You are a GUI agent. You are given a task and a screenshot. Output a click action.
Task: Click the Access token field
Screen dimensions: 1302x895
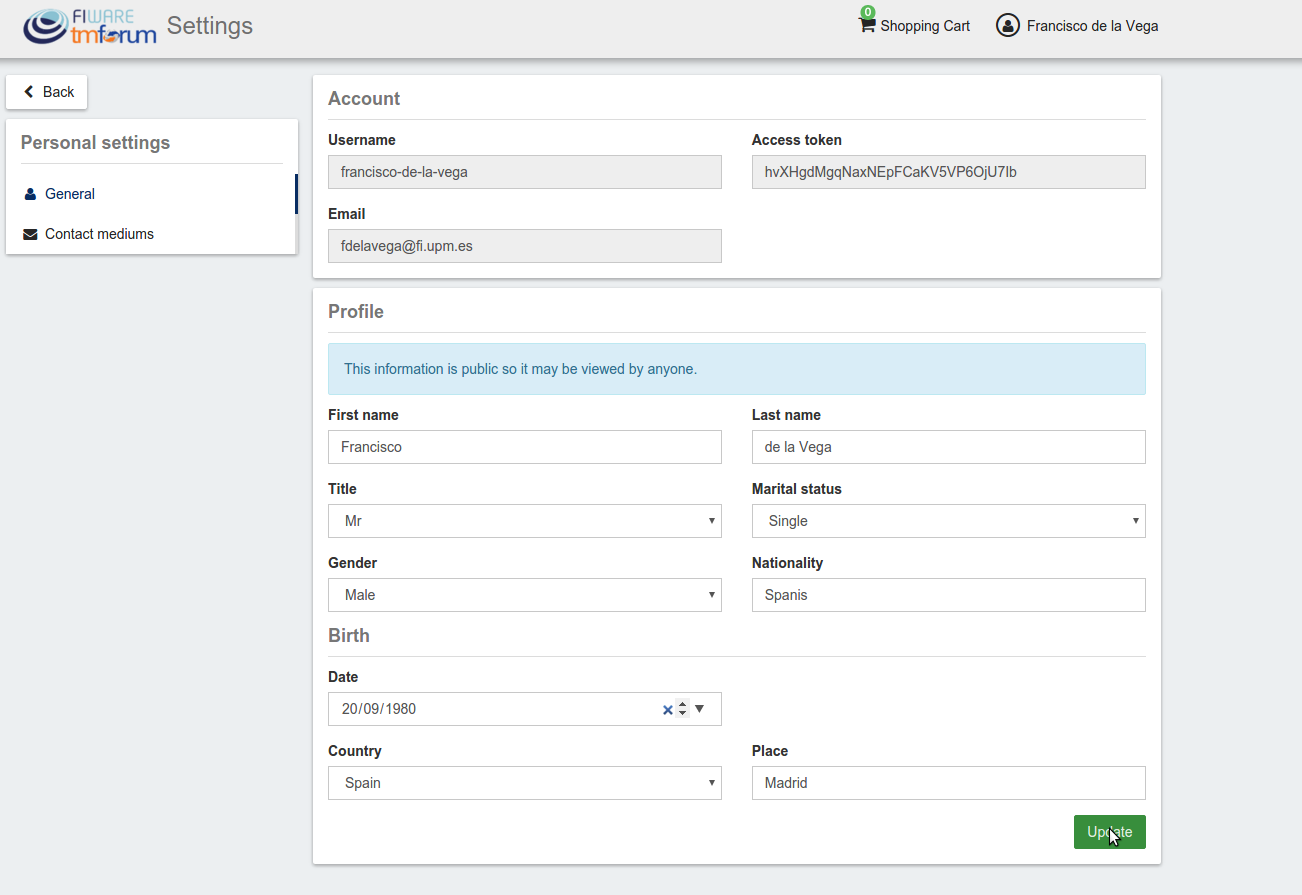949,172
